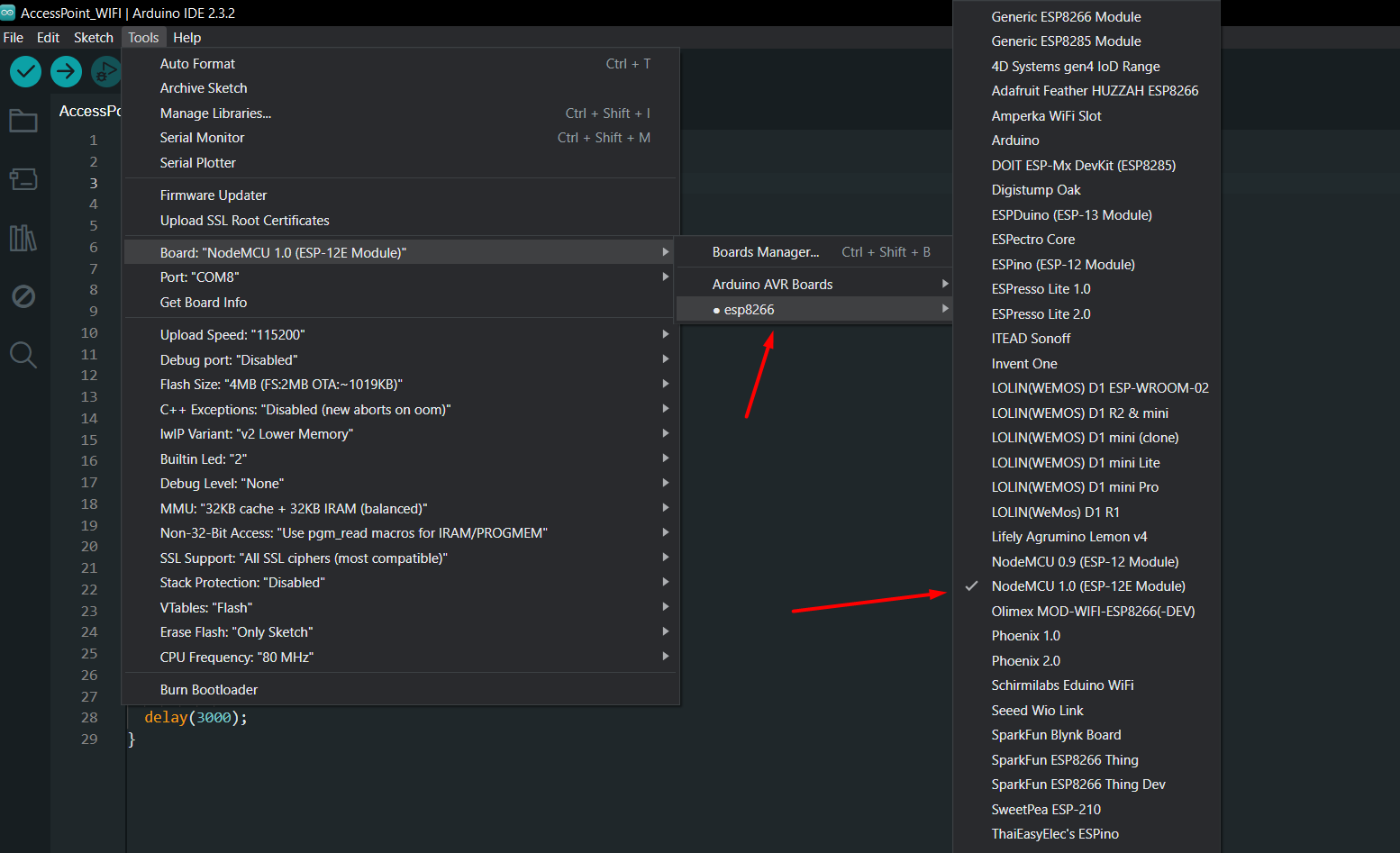Click the Upload arrow button
1400x853 pixels.
coord(66,71)
